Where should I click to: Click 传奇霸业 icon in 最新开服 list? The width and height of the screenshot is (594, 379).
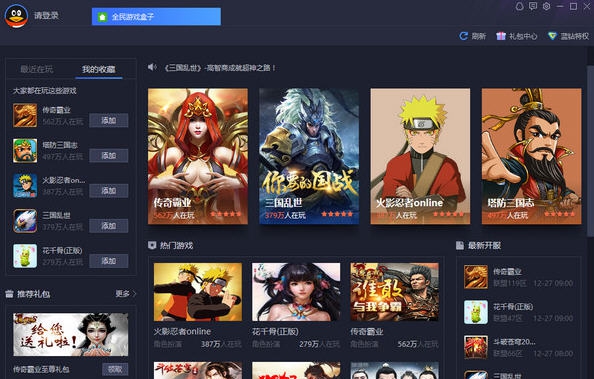coord(476,277)
